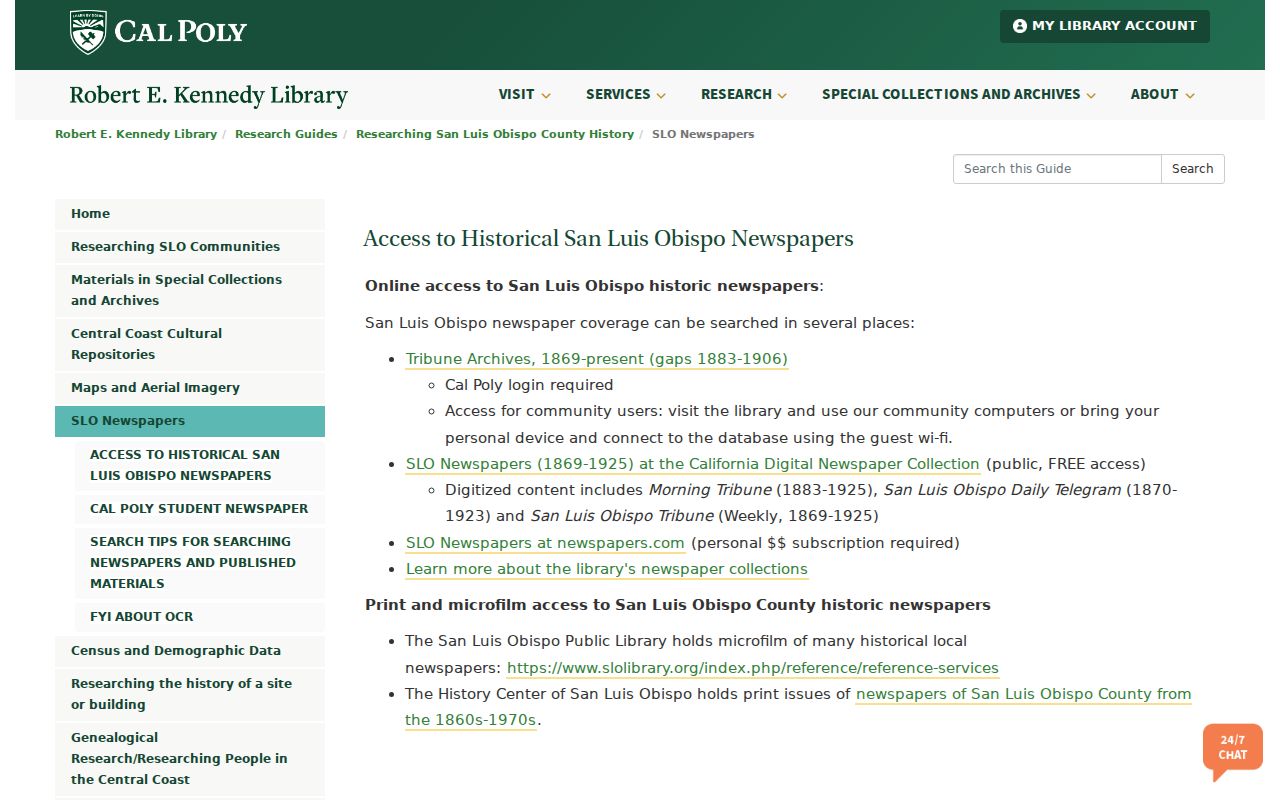The image size is (1280, 800).
Task: Open Census and Demographic Data page
Action: [x=190, y=651]
